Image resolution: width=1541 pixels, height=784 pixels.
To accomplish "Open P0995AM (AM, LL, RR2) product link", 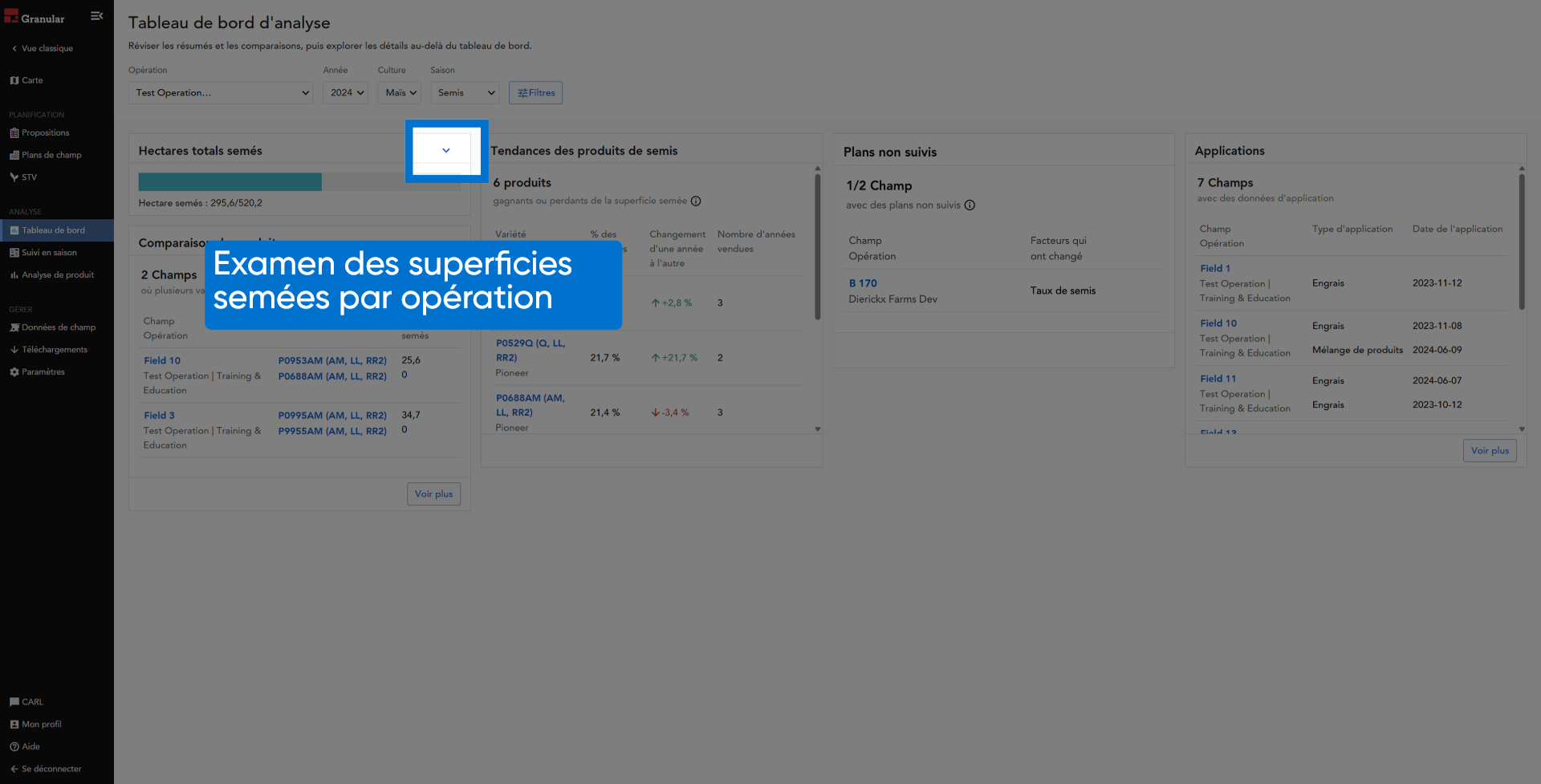I will tap(332, 416).
